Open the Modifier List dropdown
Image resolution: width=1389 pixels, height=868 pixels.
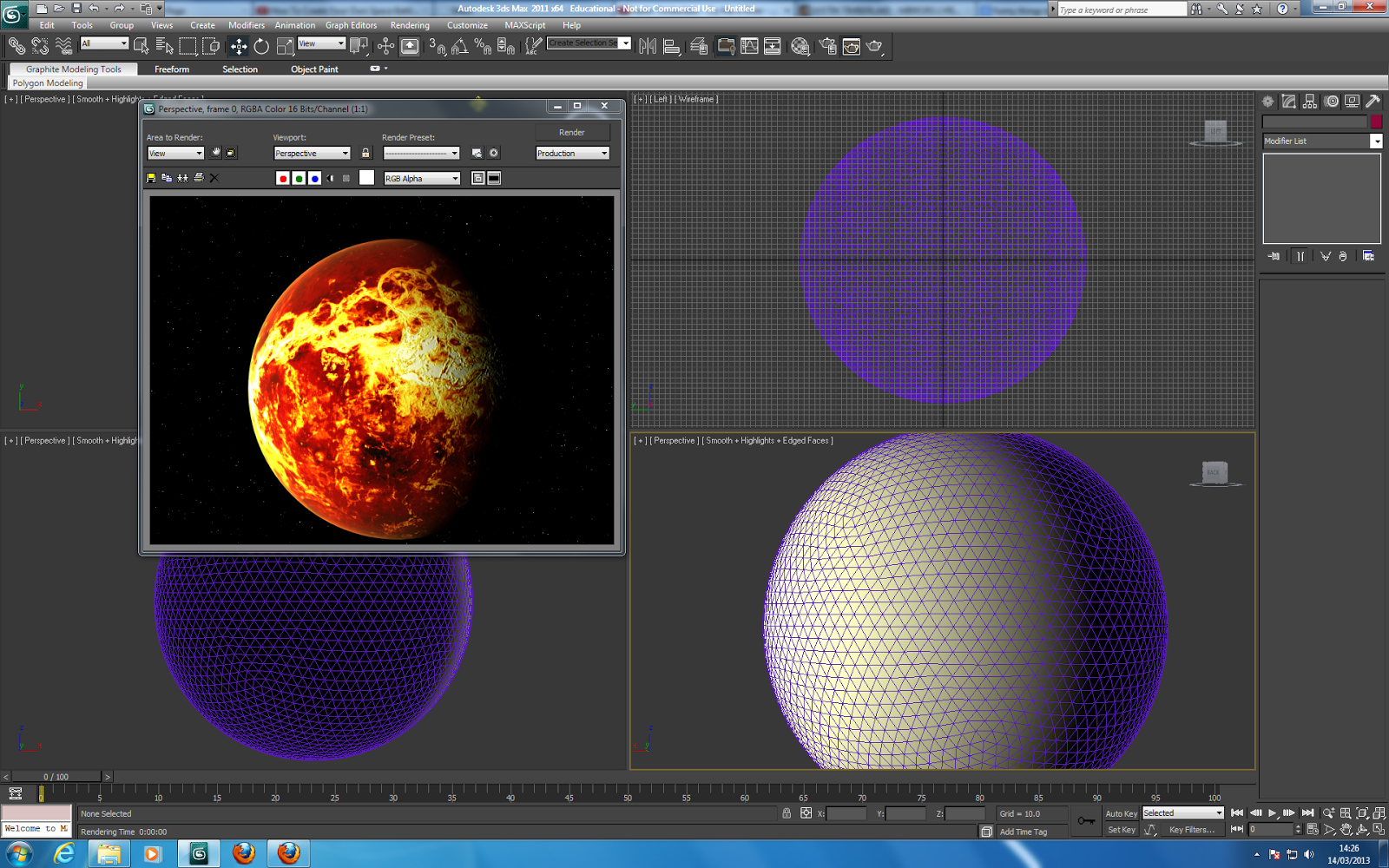(1376, 141)
